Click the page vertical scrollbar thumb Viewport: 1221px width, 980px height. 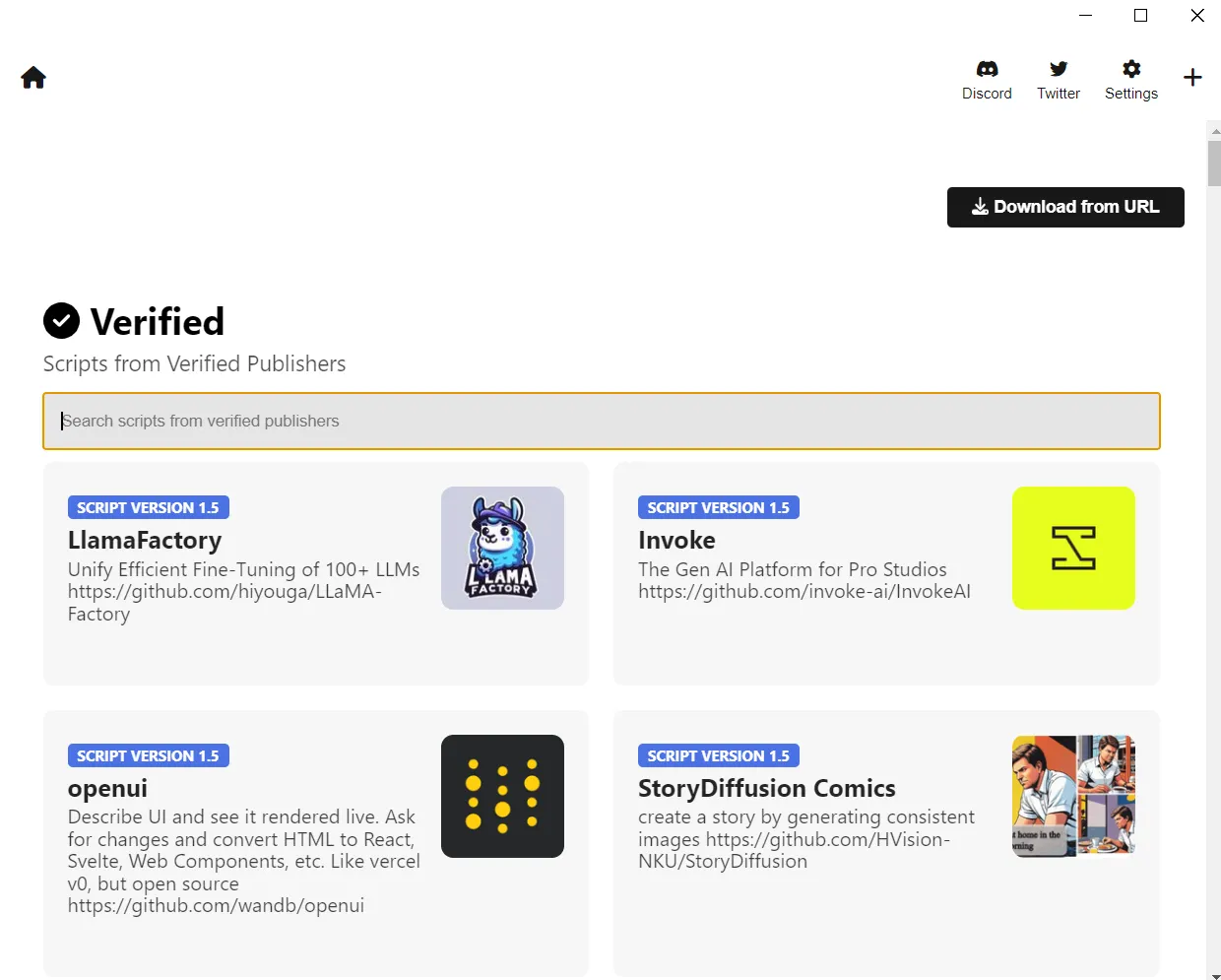(x=1214, y=163)
